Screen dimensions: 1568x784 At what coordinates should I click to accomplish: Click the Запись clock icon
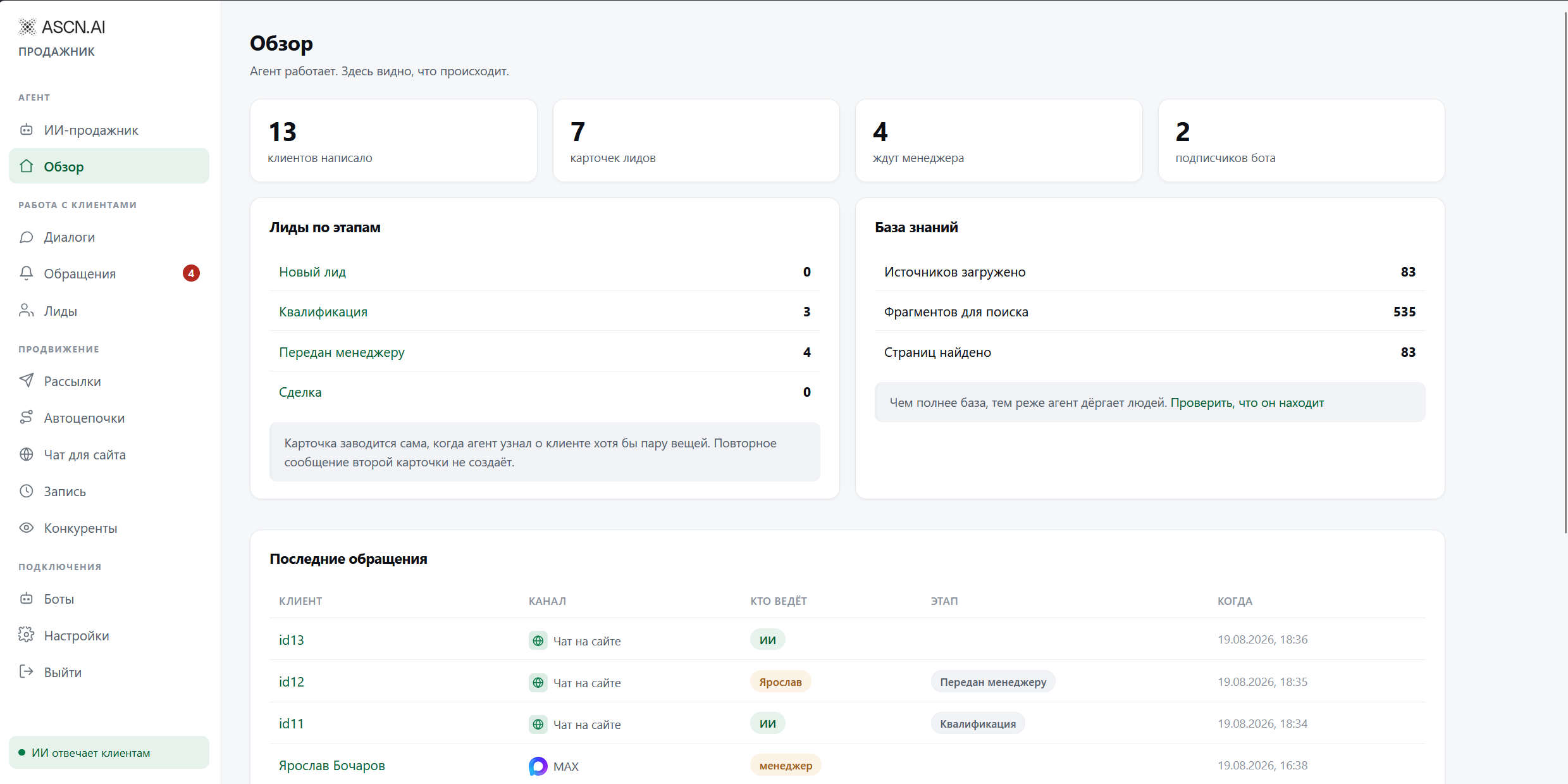point(26,490)
